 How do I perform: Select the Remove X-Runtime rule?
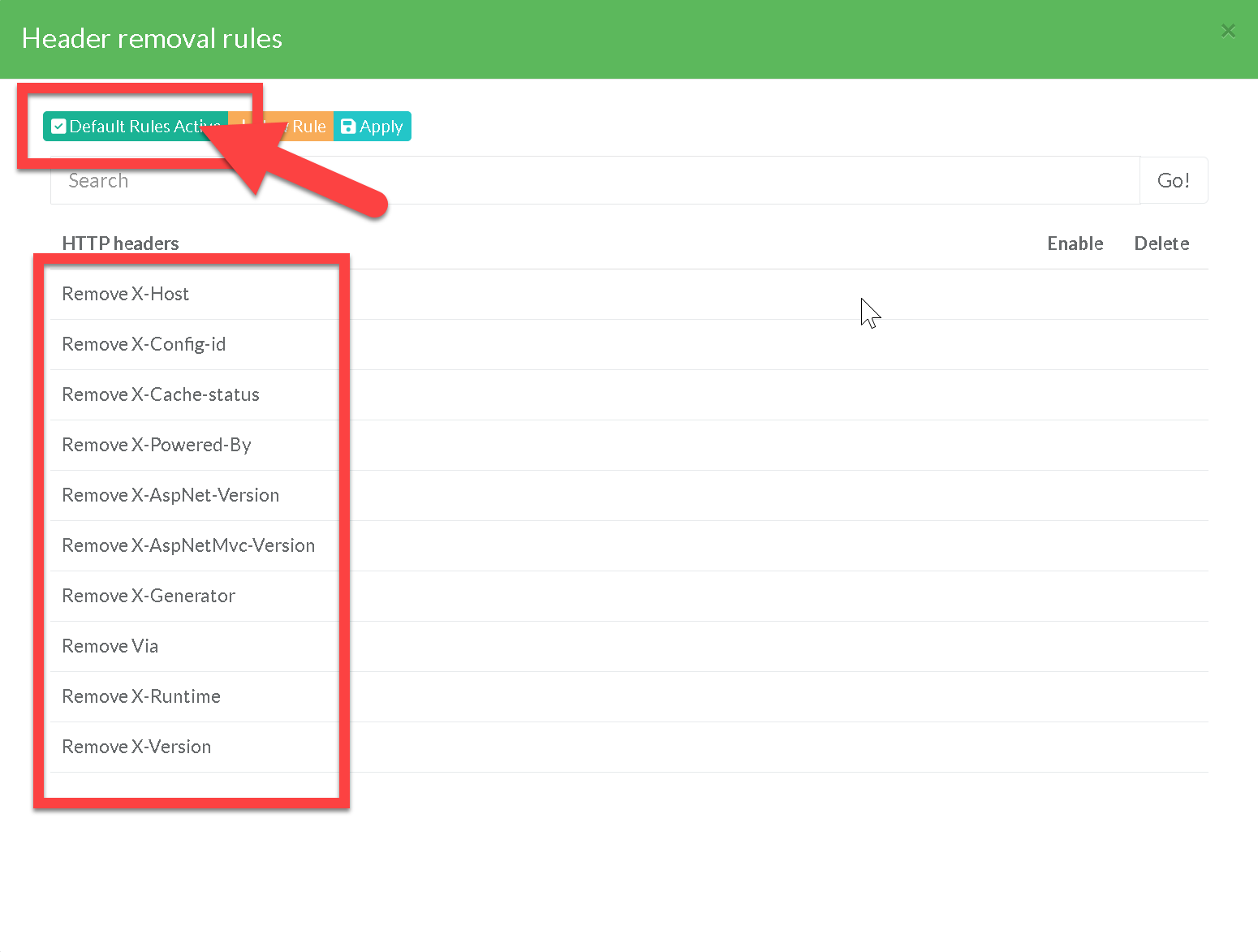click(x=141, y=696)
